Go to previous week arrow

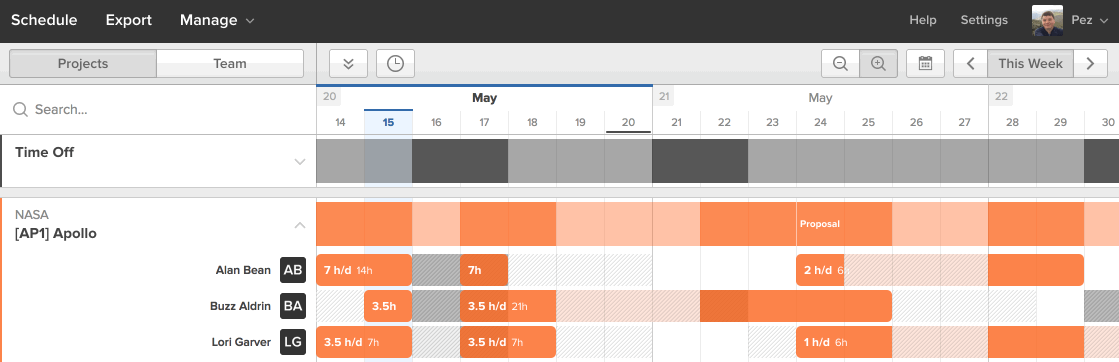[x=971, y=64]
